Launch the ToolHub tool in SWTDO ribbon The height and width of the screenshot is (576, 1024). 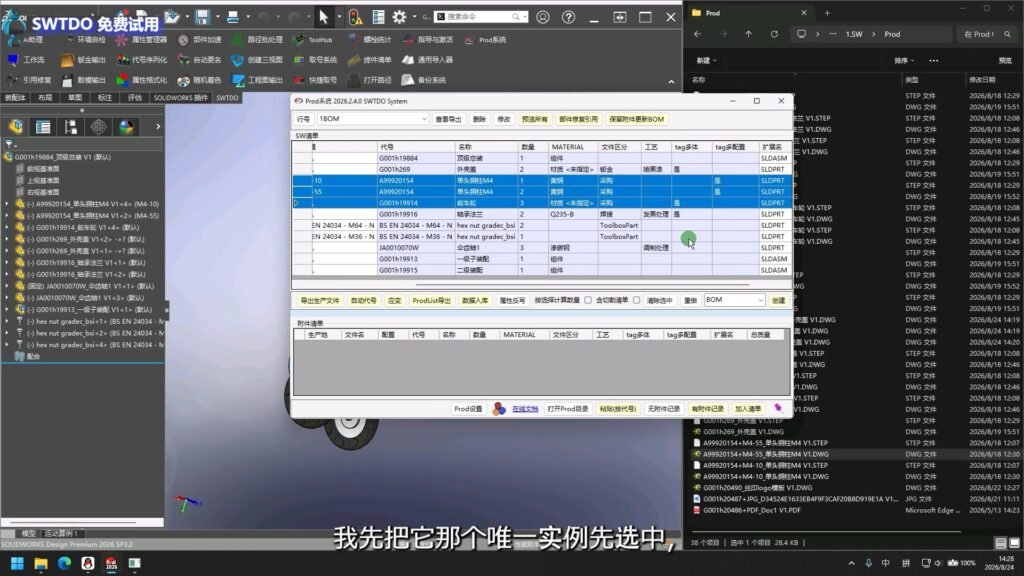click(x=313, y=40)
